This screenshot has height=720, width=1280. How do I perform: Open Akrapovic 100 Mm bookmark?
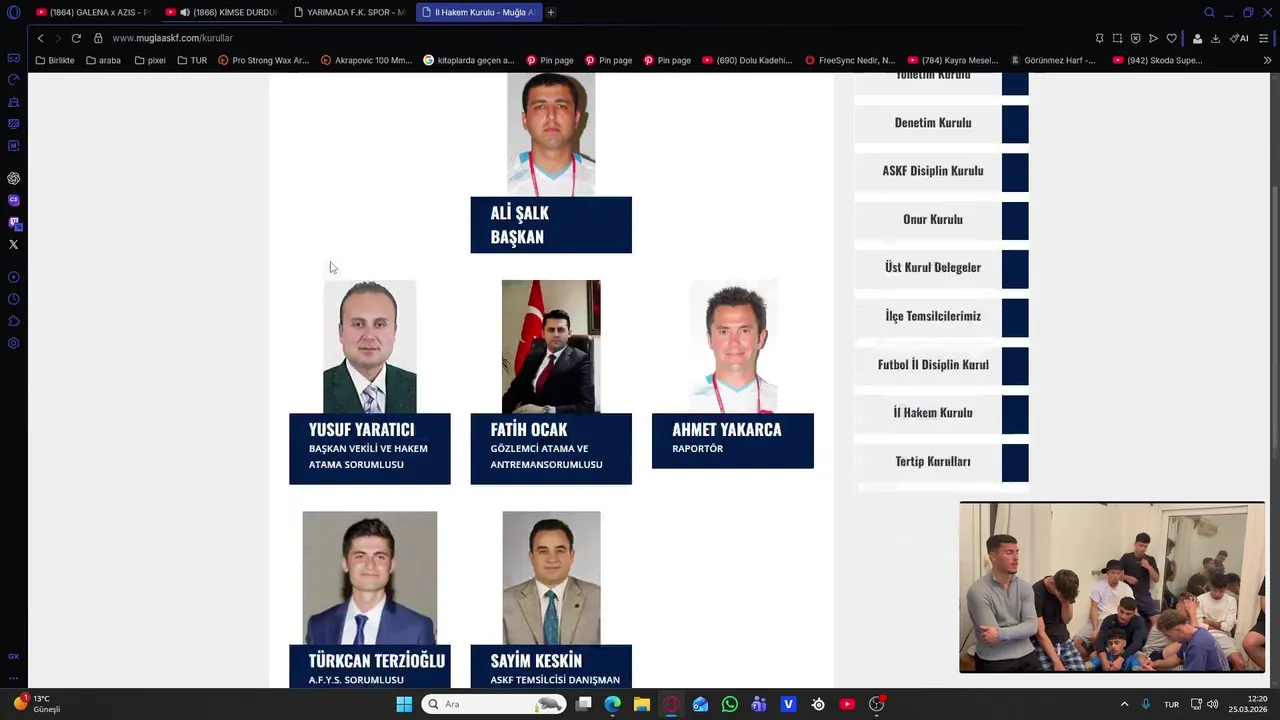coord(366,60)
